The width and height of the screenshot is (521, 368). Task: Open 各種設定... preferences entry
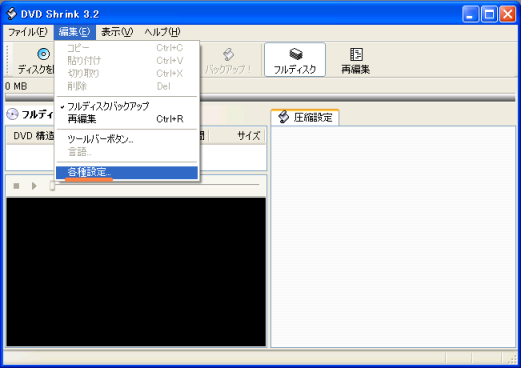pyautogui.click(x=127, y=172)
